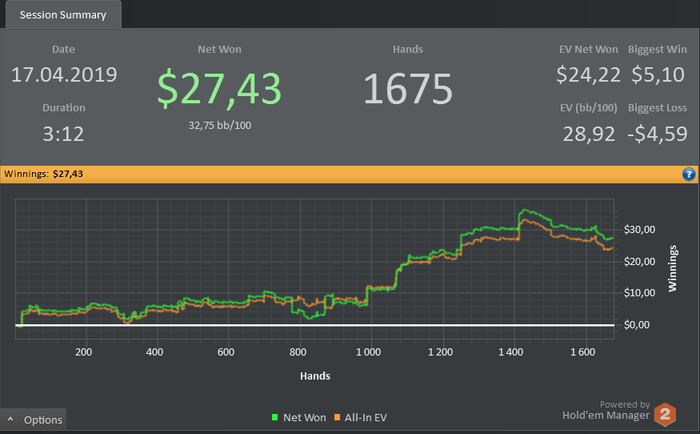The height and width of the screenshot is (434, 700).
Task: Toggle the orange All-In EV legend swatch
Action: pos(337,417)
